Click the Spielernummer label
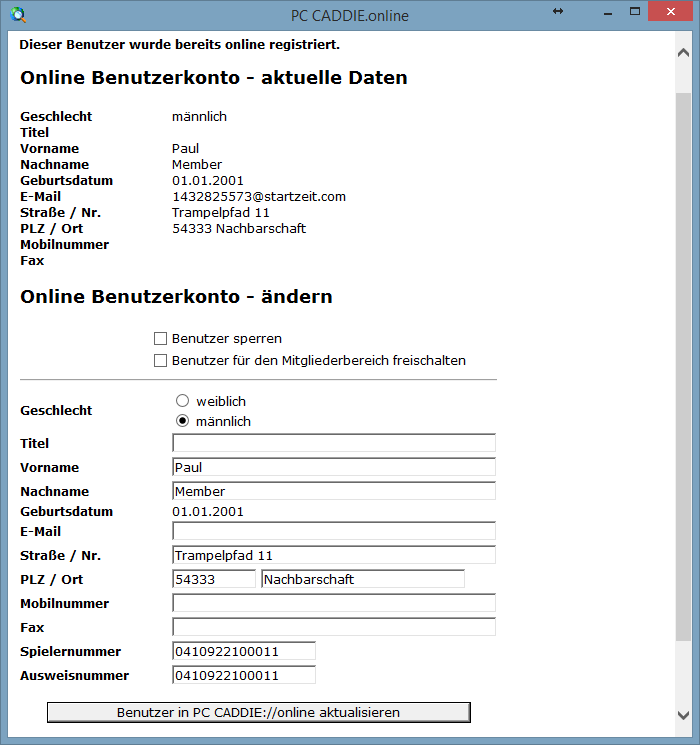The width and height of the screenshot is (700, 745). pos(70,651)
